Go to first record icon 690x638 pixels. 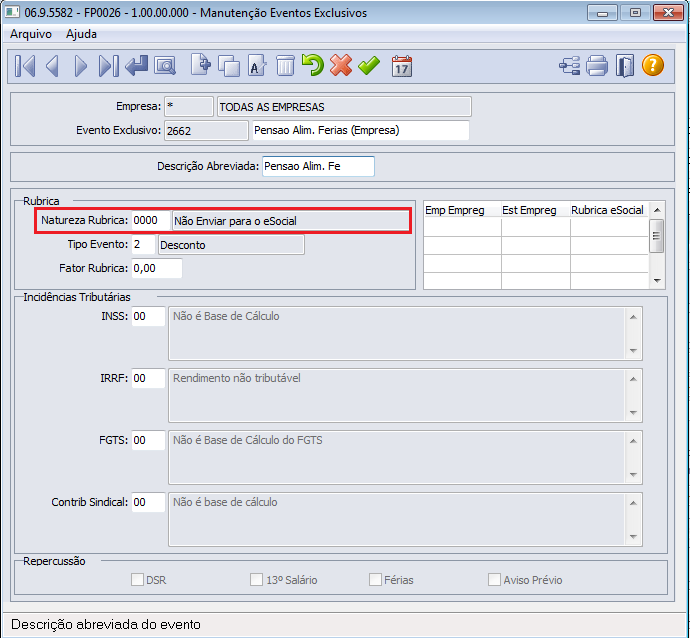click(x=25, y=66)
